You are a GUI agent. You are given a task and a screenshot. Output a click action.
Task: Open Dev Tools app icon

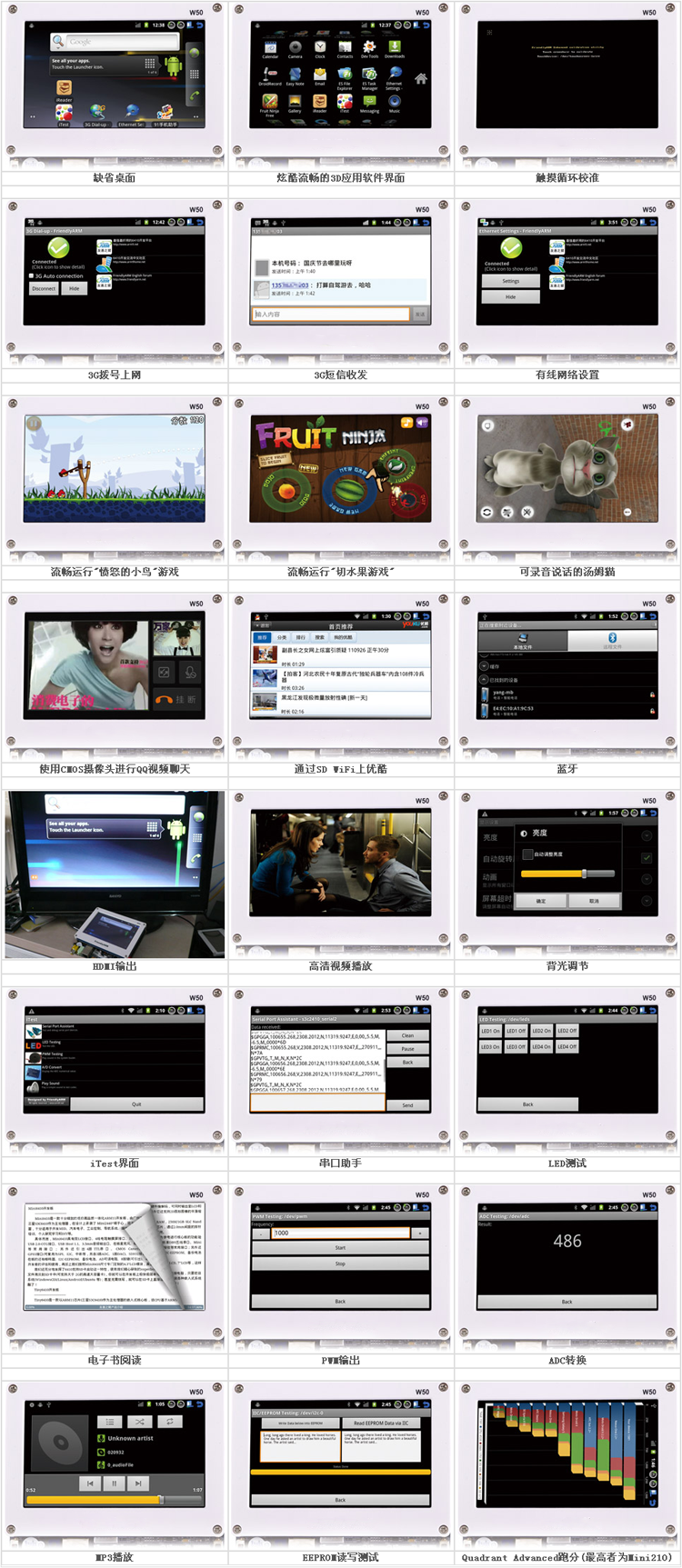[369, 48]
